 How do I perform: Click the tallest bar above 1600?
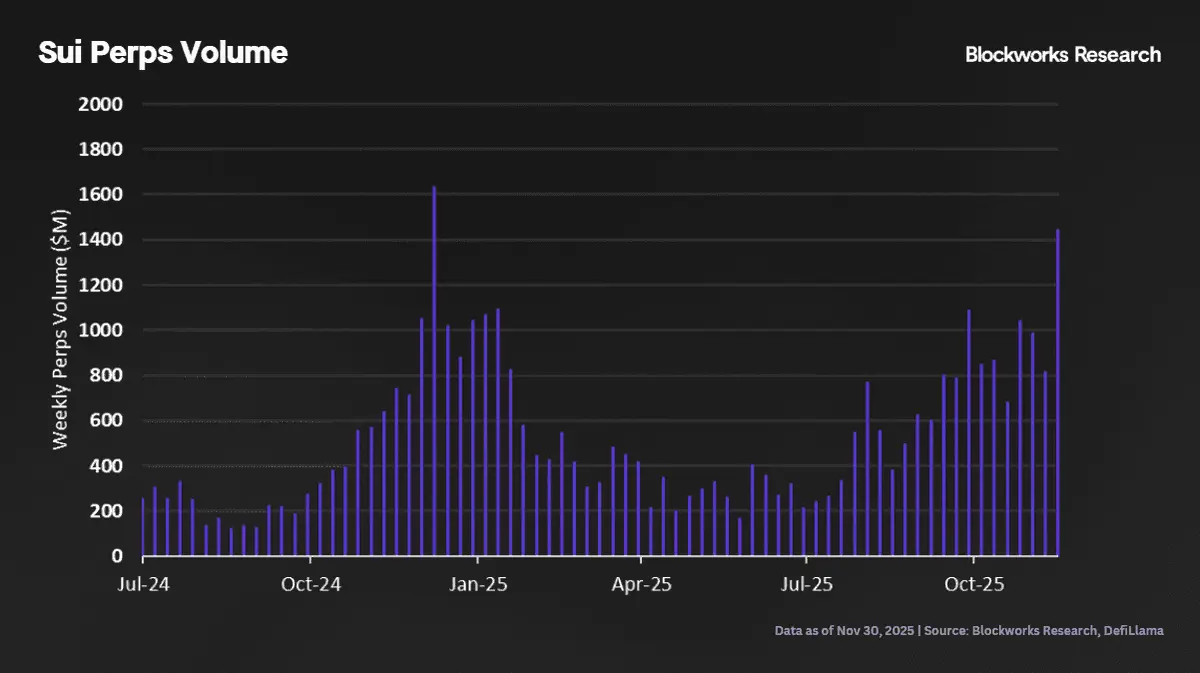434,370
